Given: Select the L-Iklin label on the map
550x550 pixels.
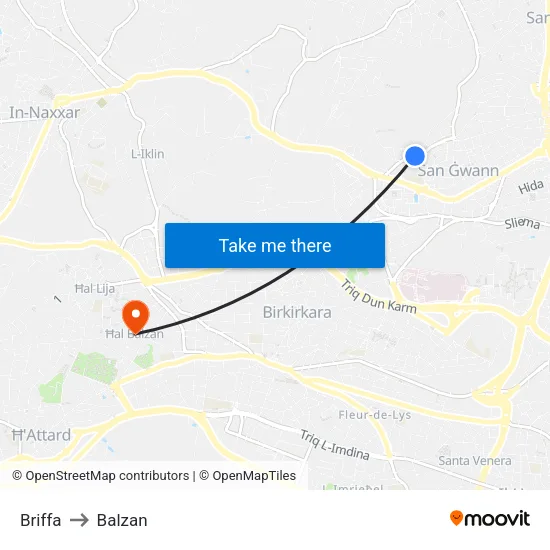Looking at the screenshot, I should click(148, 154).
